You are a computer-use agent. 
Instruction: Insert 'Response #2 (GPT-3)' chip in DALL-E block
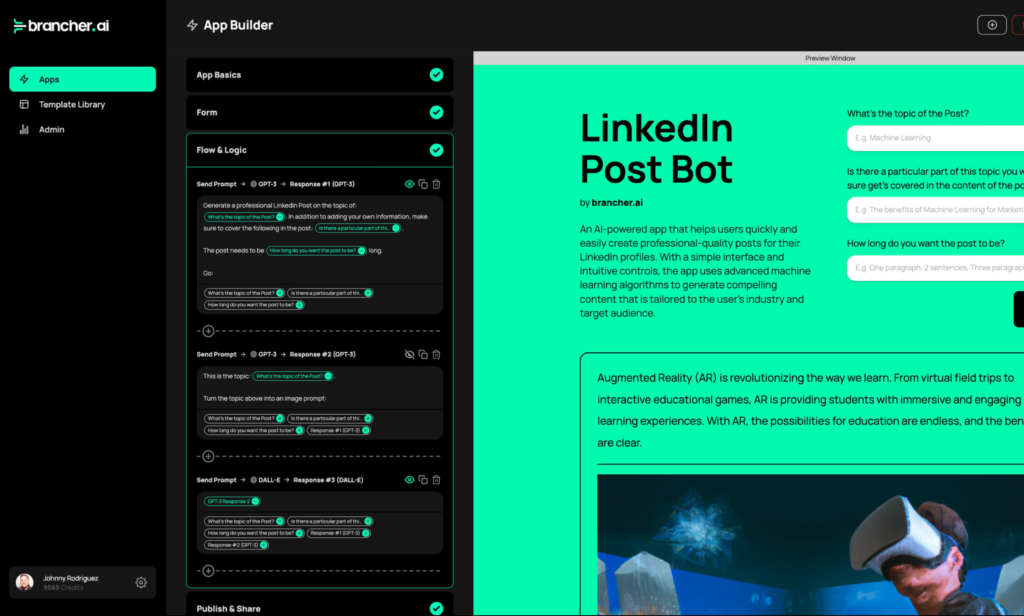(236, 545)
